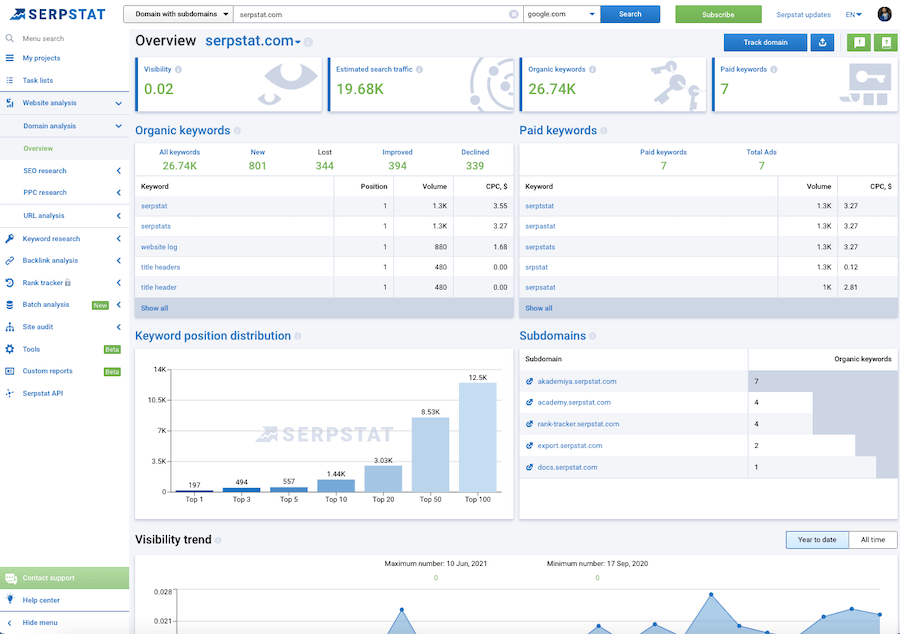
Task: Click the Backlink analysis chain icon
Action: 9,260
